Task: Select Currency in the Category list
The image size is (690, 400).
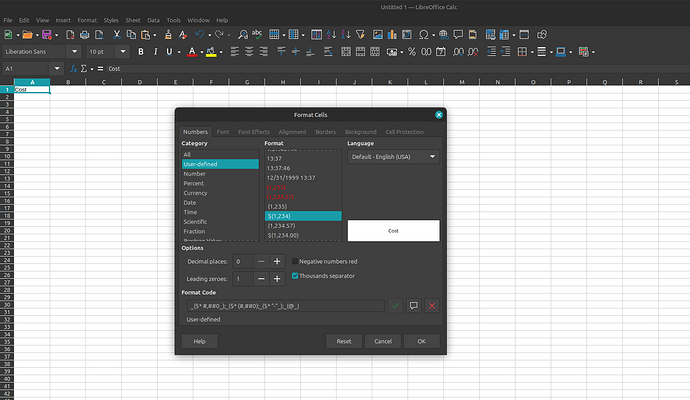Action: [195, 193]
